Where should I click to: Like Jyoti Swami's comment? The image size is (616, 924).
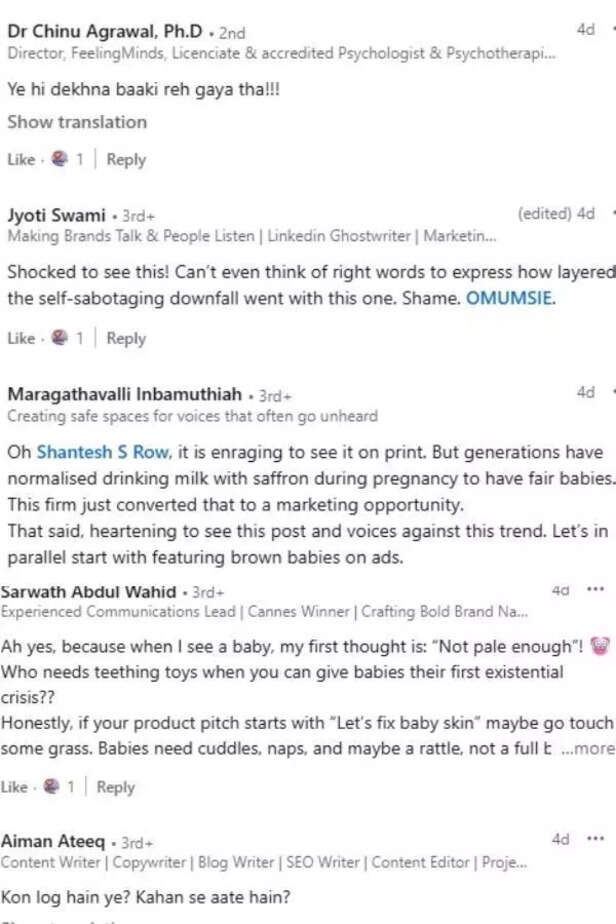pos(20,338)
